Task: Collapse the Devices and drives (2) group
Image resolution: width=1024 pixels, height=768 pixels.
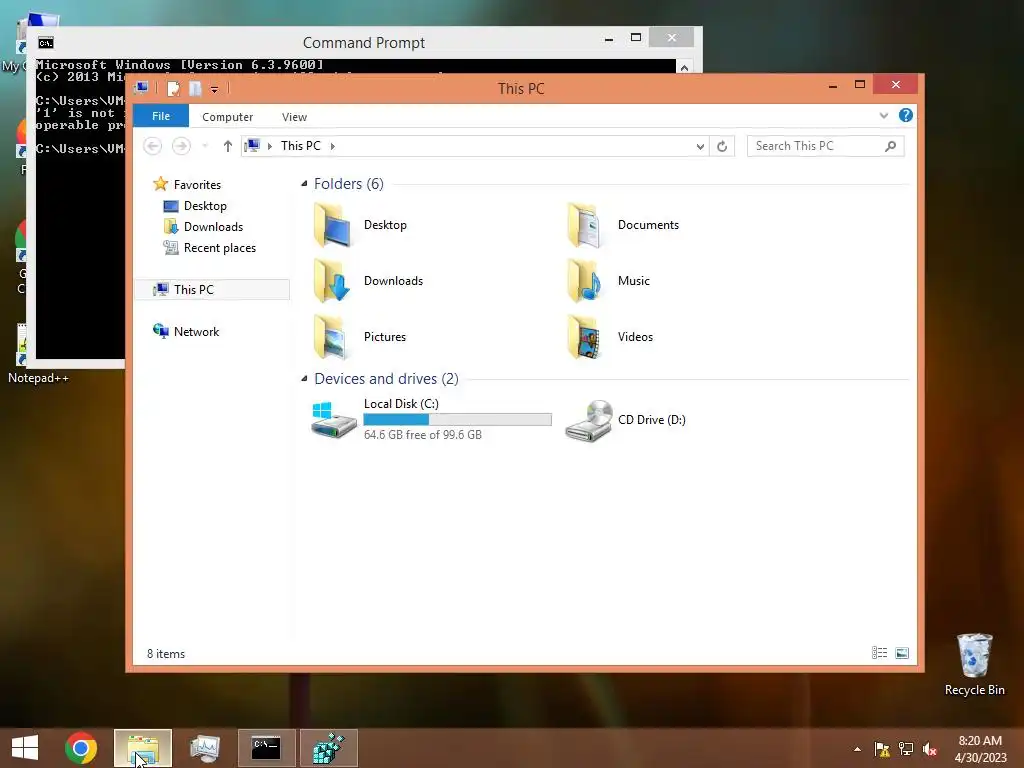Action: pyautogui.click(x=304, y=379)
